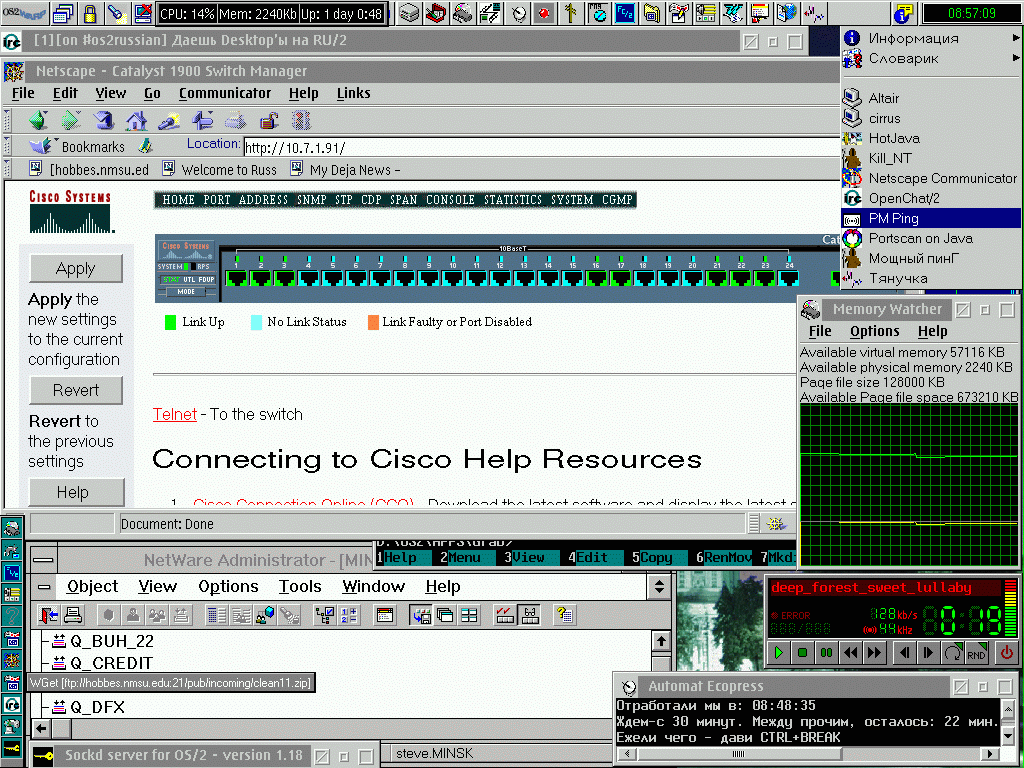Toggle RND shuffle in the music player
Viewport: 1024px width, 768px height.
coord(976,652)
